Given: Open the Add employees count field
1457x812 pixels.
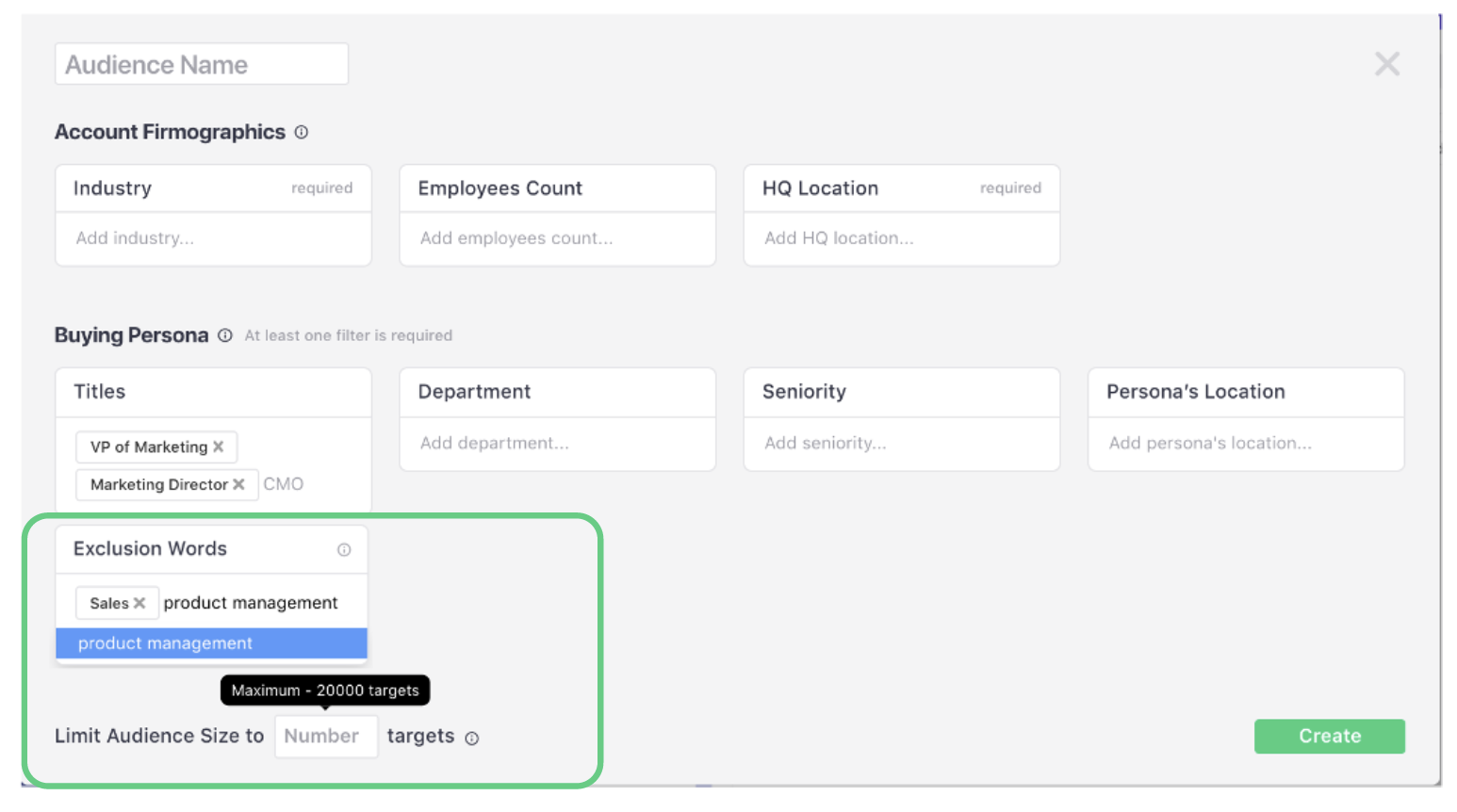Looking at the screenshot, I should click(x=557, y=238).
